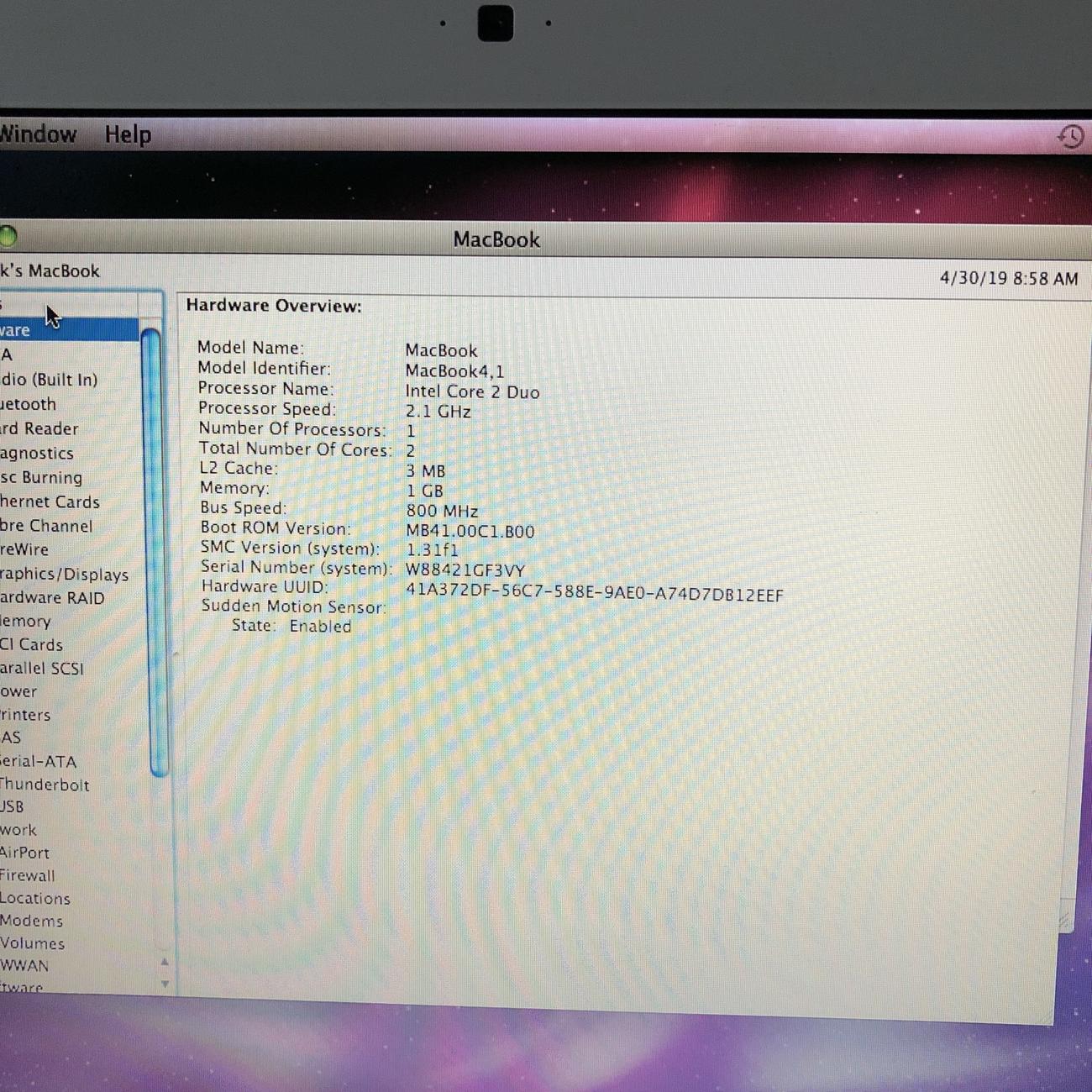Select USB in the sidebar
The image size is (1092, 1092).
(12, 806)
